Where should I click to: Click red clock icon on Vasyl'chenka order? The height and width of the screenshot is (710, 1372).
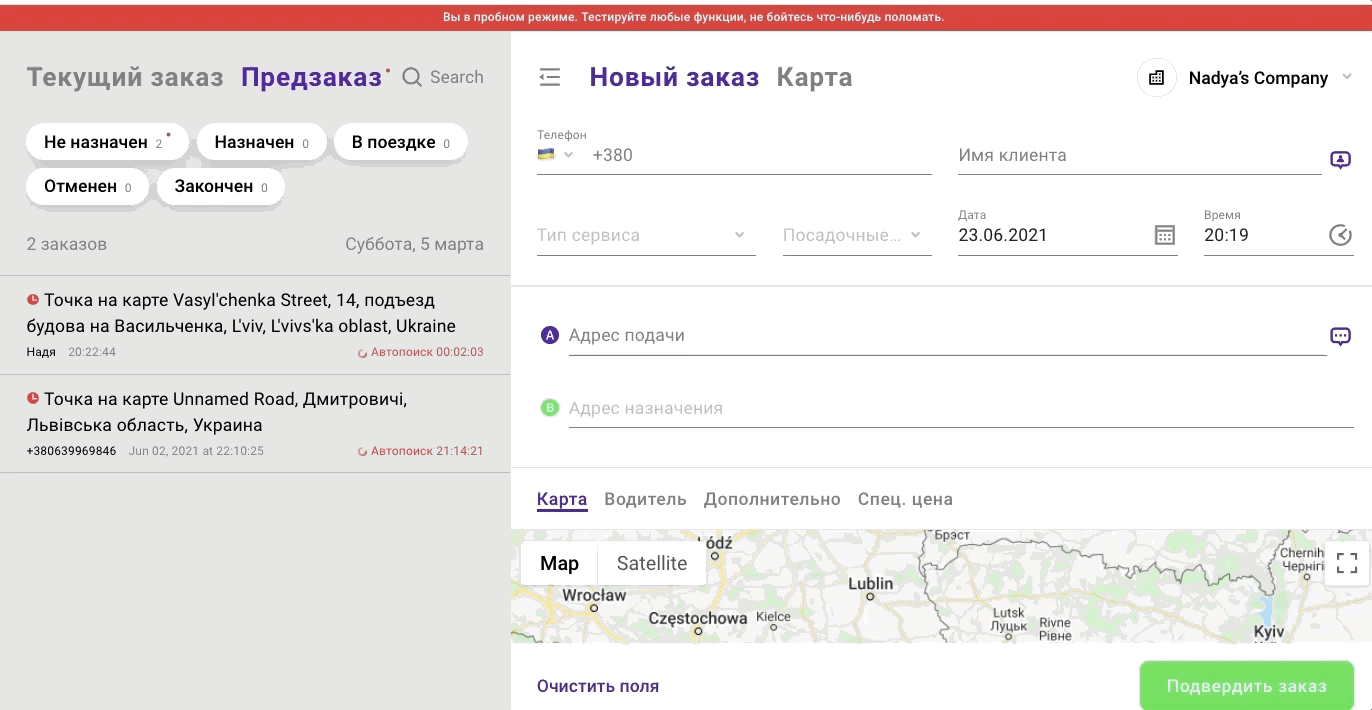point(33,299)
